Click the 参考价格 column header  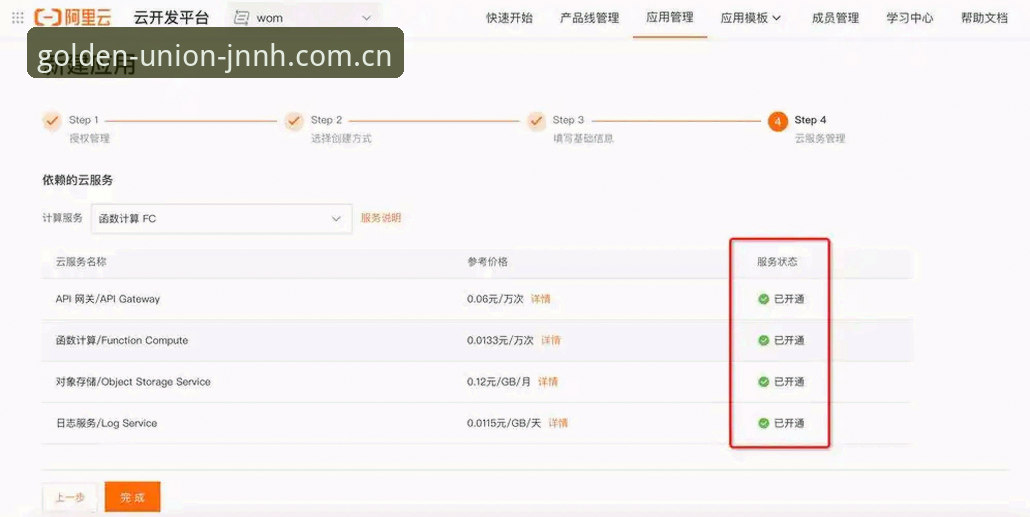(487, 261)
